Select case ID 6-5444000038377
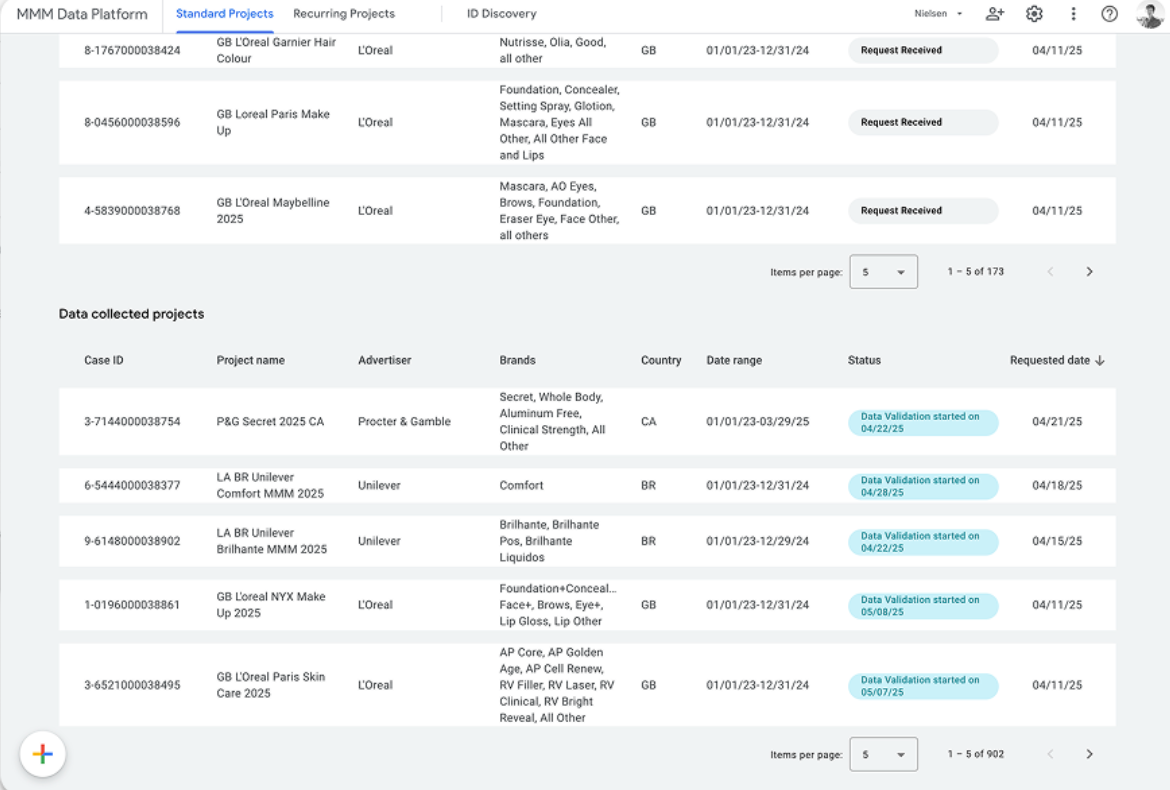 [x=132, y=485]
